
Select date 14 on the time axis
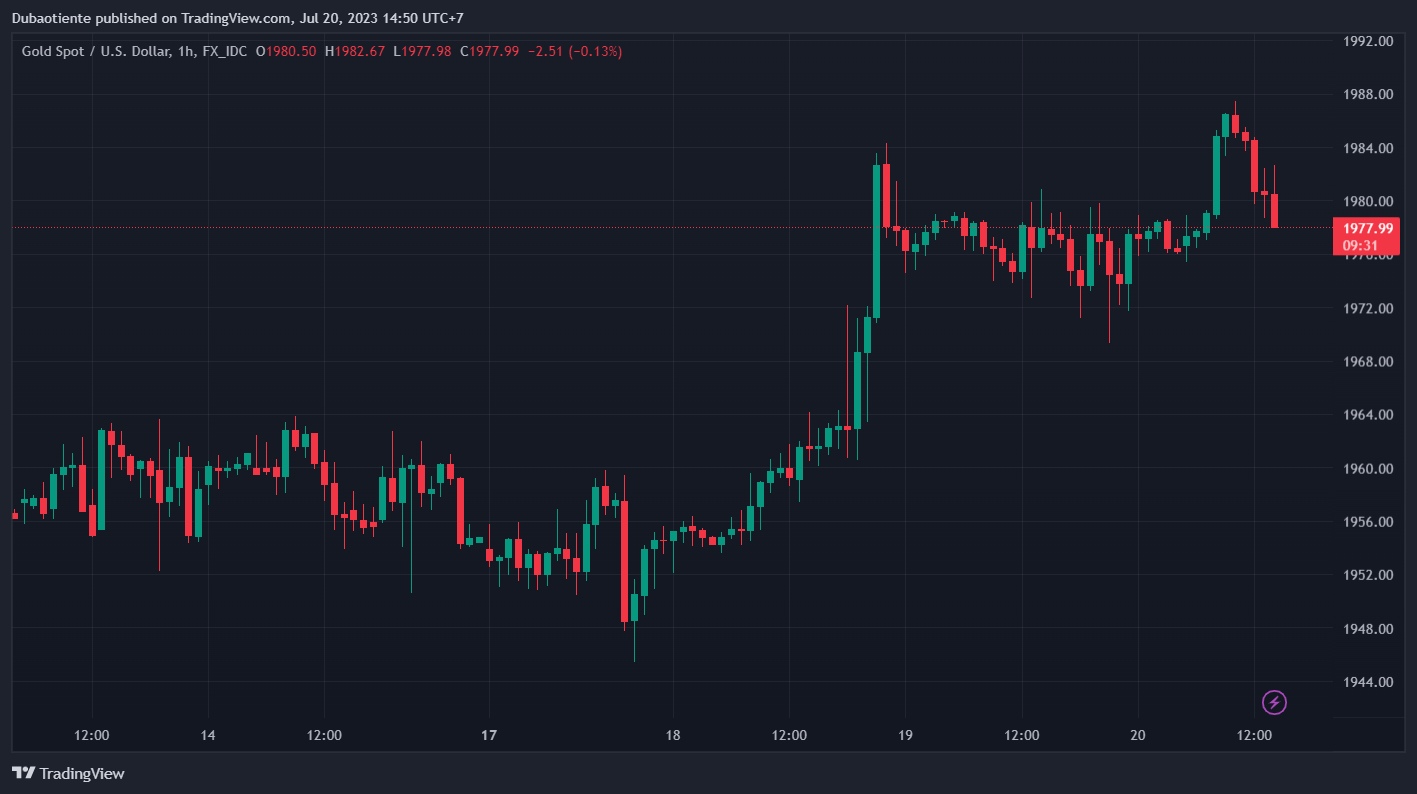[208, 735]
